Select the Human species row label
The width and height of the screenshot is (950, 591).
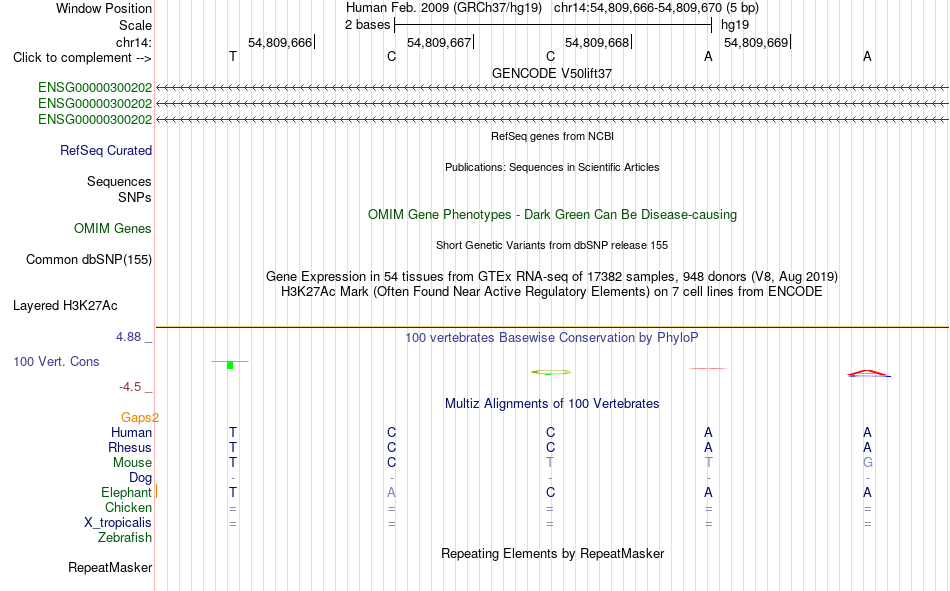click(x=131, y=433)
